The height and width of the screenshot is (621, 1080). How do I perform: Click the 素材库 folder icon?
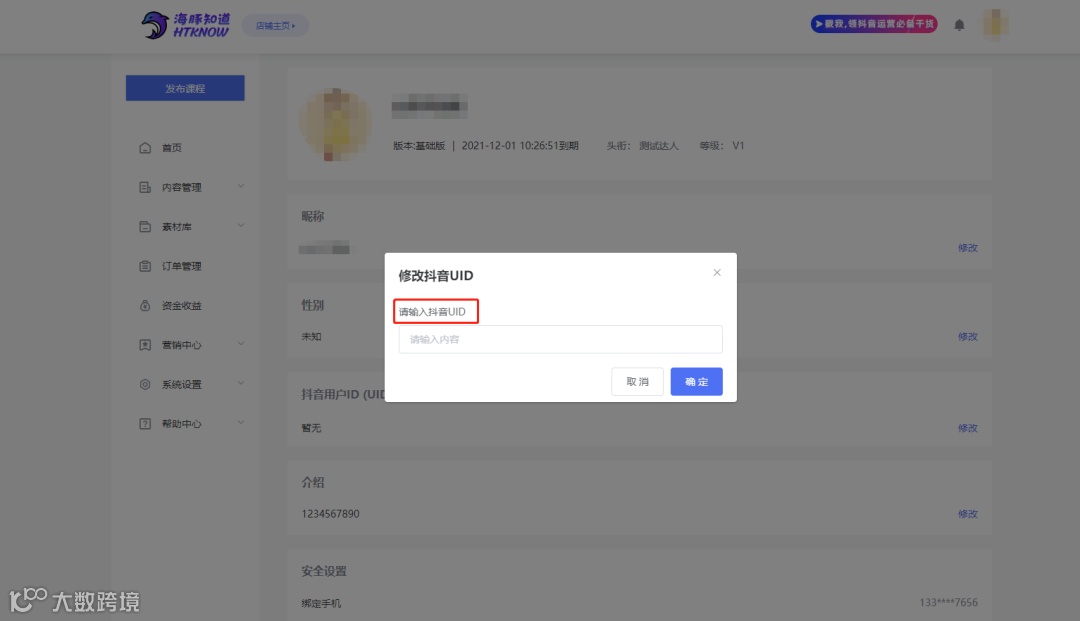pos(145,227)
